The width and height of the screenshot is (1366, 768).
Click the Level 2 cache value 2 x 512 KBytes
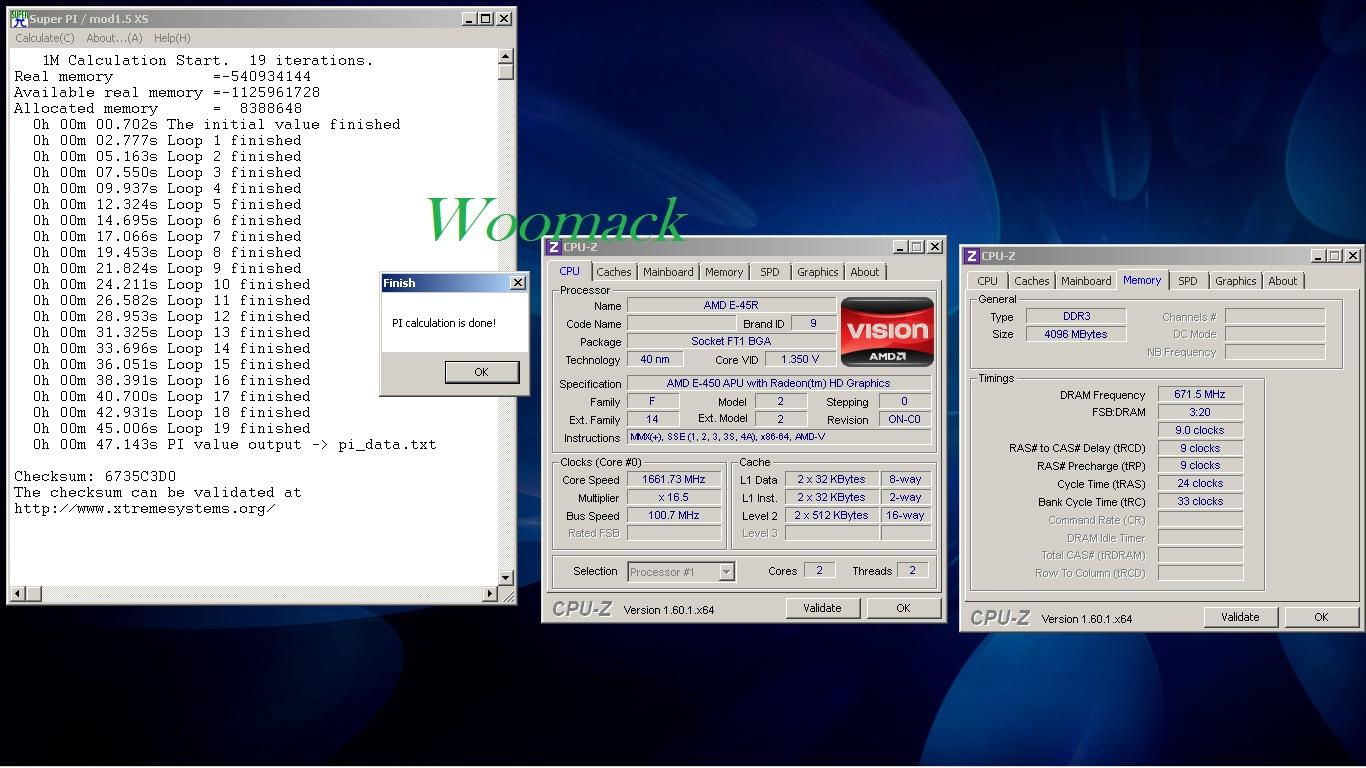click(831, 516)
